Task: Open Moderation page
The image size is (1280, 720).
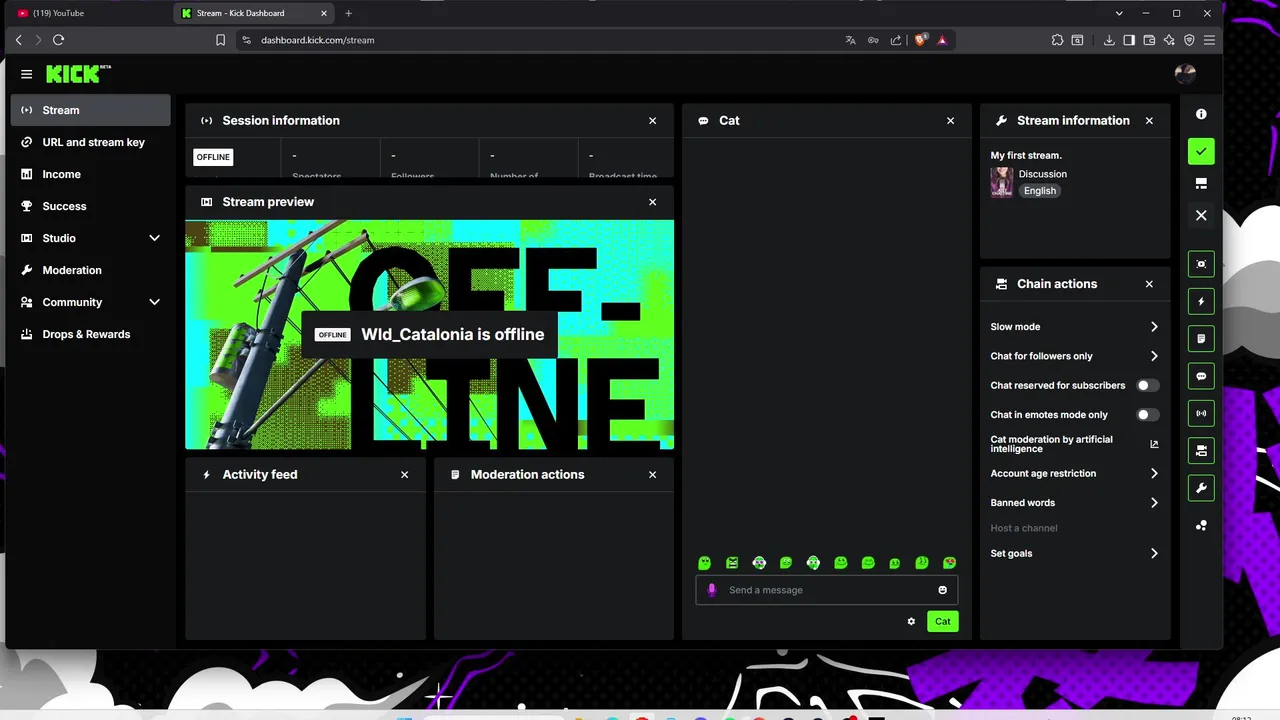Action: click(x=90, y=270)
